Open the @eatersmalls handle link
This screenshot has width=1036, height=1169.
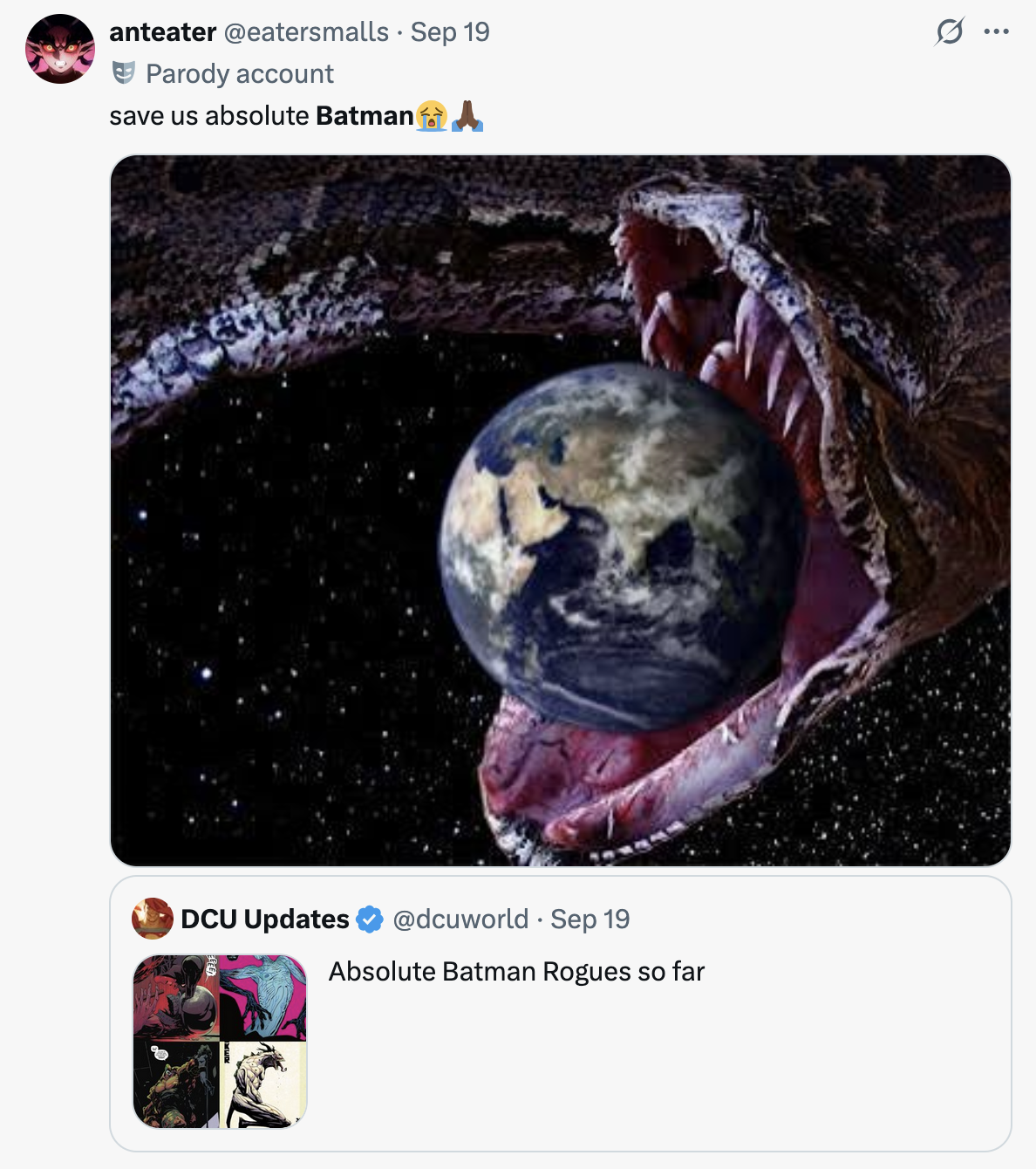(306, 32)
